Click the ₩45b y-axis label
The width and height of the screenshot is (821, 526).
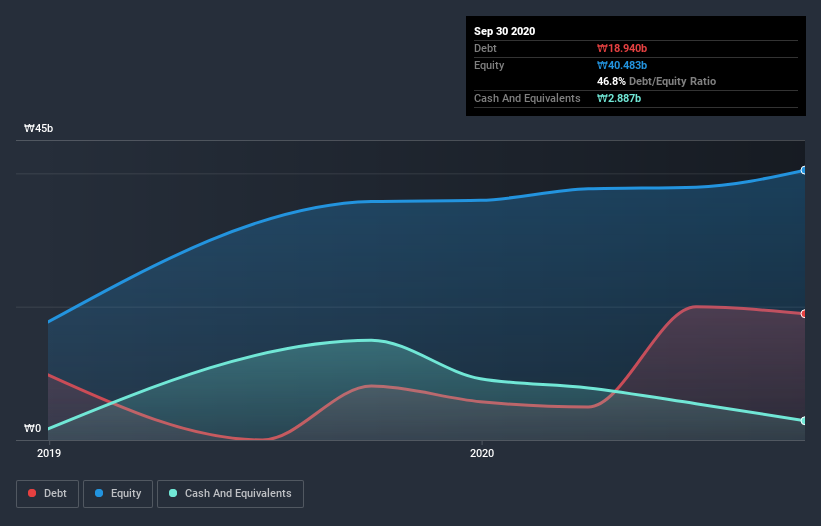pyautogui.click(x=38, y=128)
